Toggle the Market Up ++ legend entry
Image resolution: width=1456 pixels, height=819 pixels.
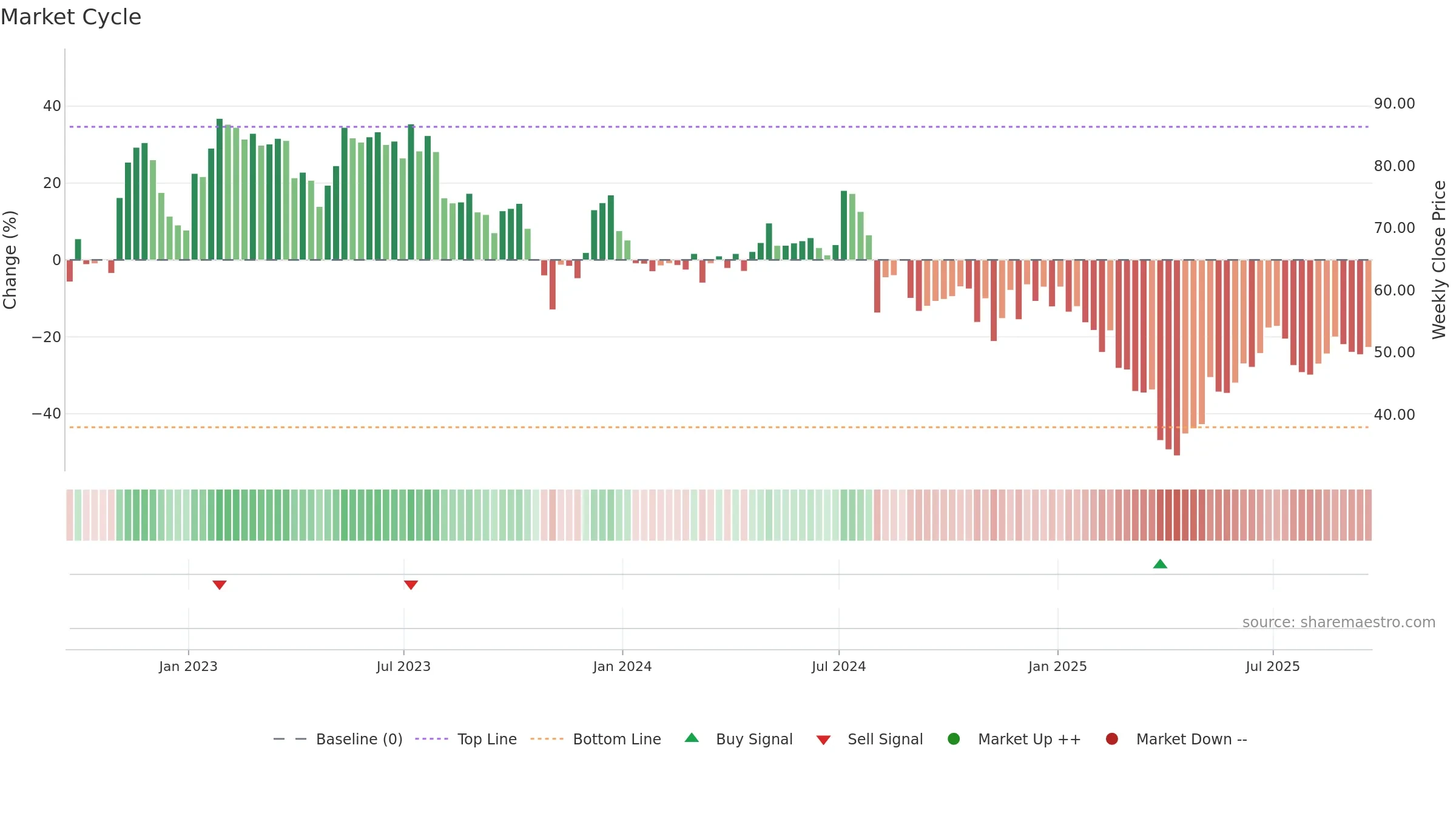(x=1014, y=739)
